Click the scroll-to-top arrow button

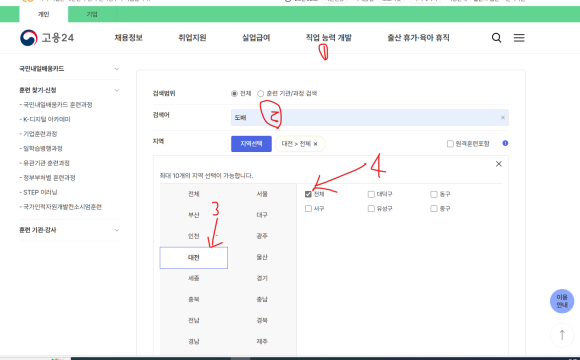562,335
